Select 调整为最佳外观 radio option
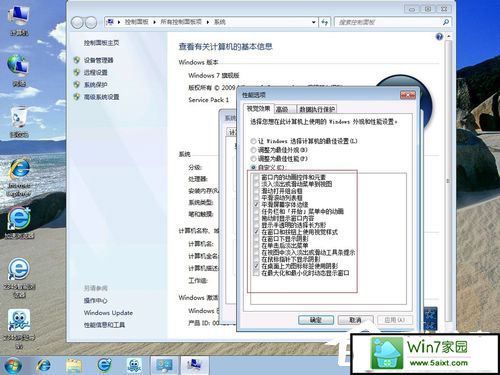 click(254, 150)
